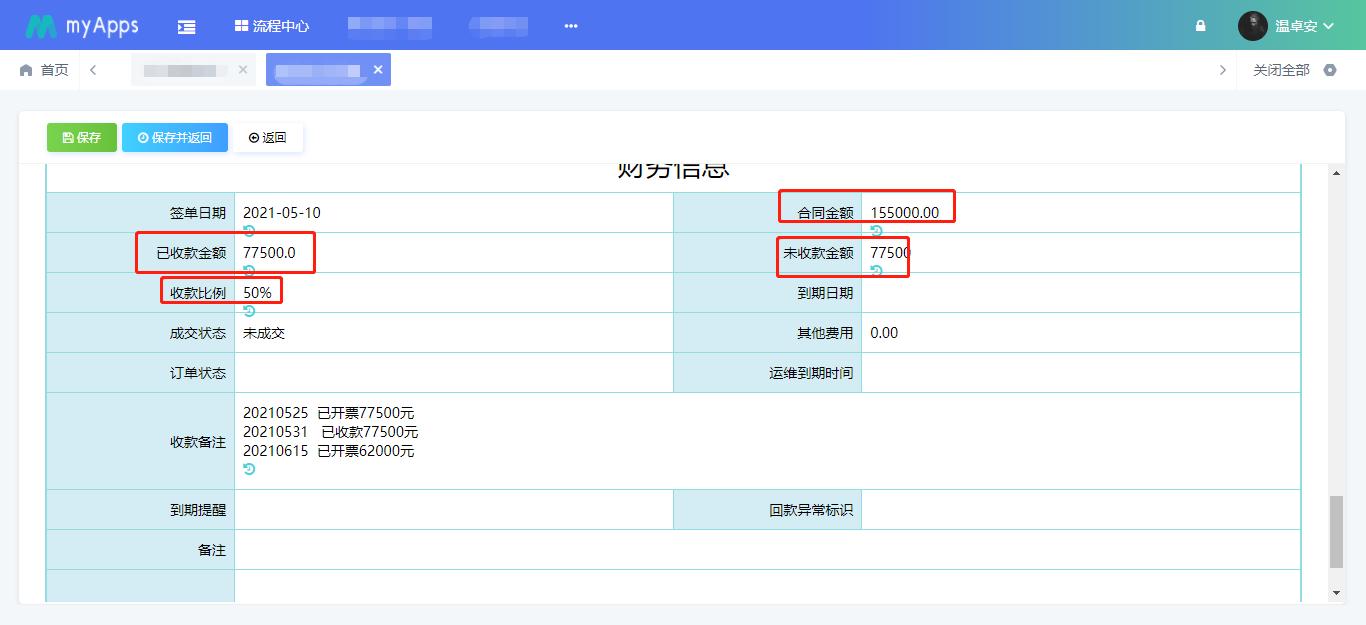Revert the 收款比例 field value
Viewport: 1366px width, 625px height.
(249, 312)
